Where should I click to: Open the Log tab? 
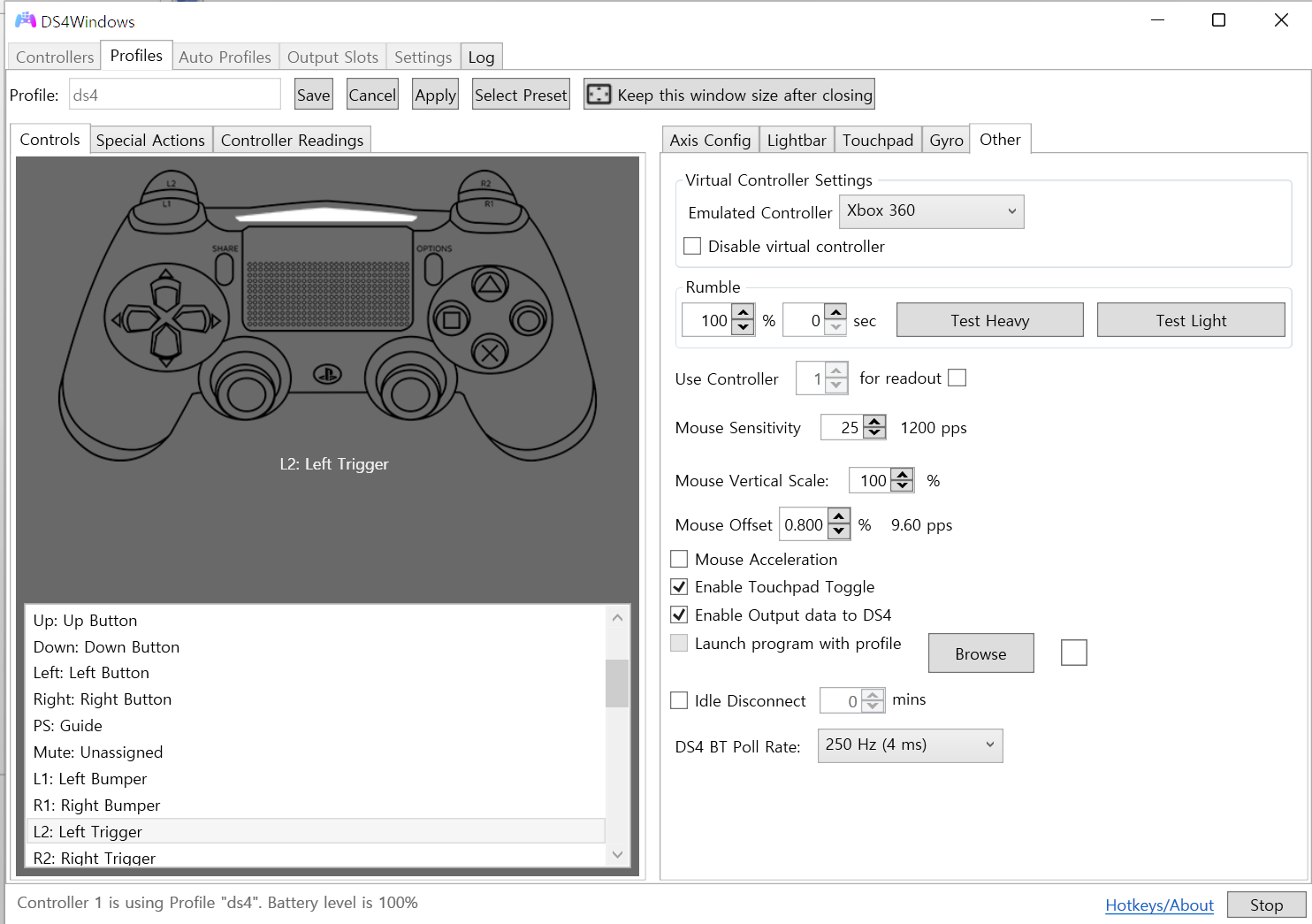click(481, 57)
